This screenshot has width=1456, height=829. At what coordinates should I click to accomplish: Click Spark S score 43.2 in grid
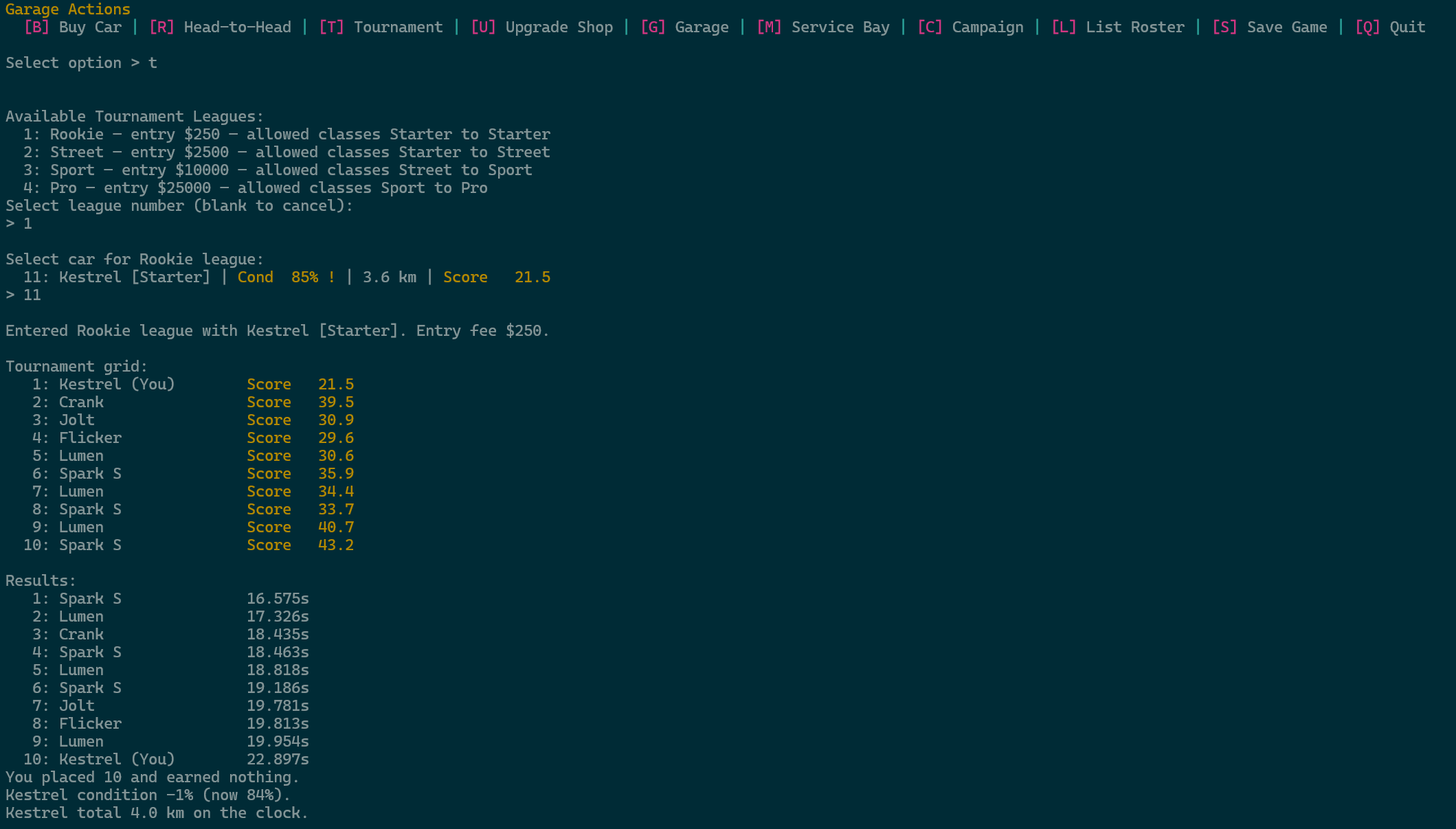335,545
